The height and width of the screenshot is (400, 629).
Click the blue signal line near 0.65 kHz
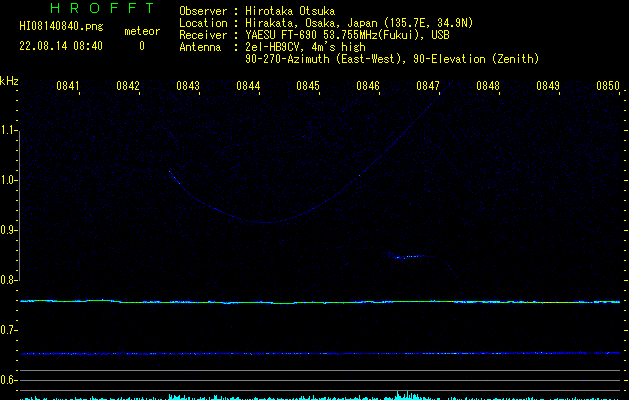[320, 353]
